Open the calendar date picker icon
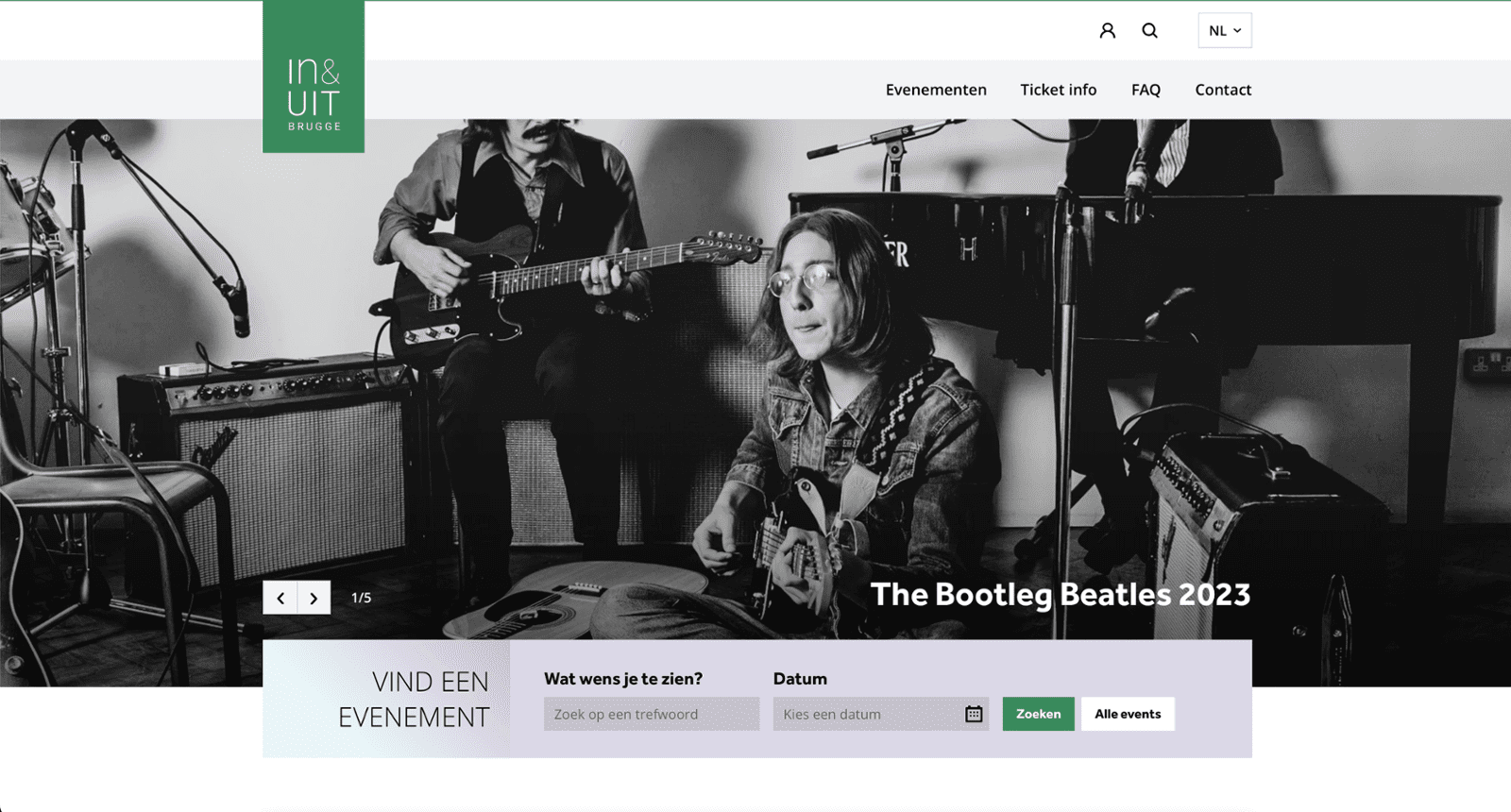 click(974, 714)
